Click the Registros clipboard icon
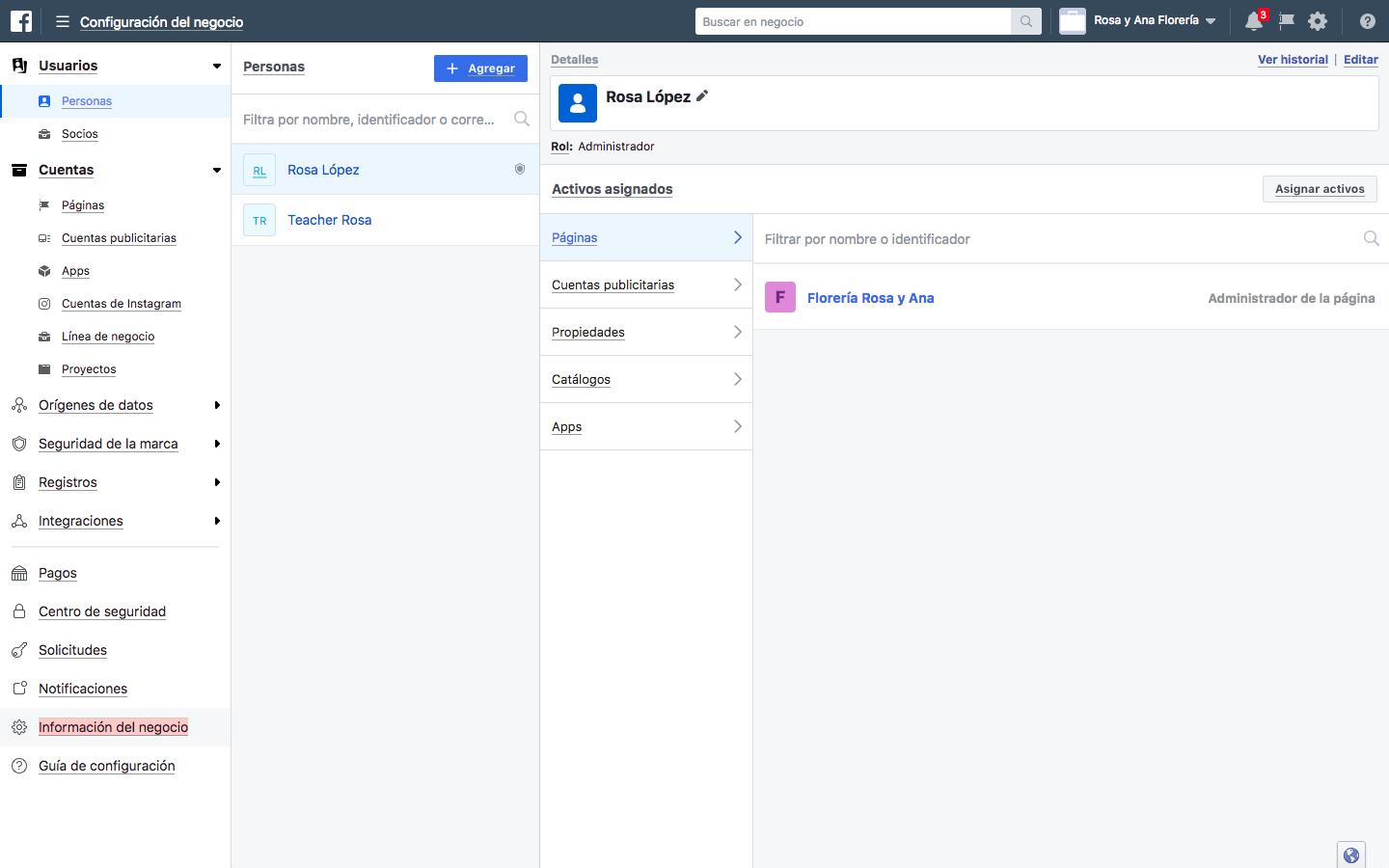 pyautogui.click(x=19, y=482)
